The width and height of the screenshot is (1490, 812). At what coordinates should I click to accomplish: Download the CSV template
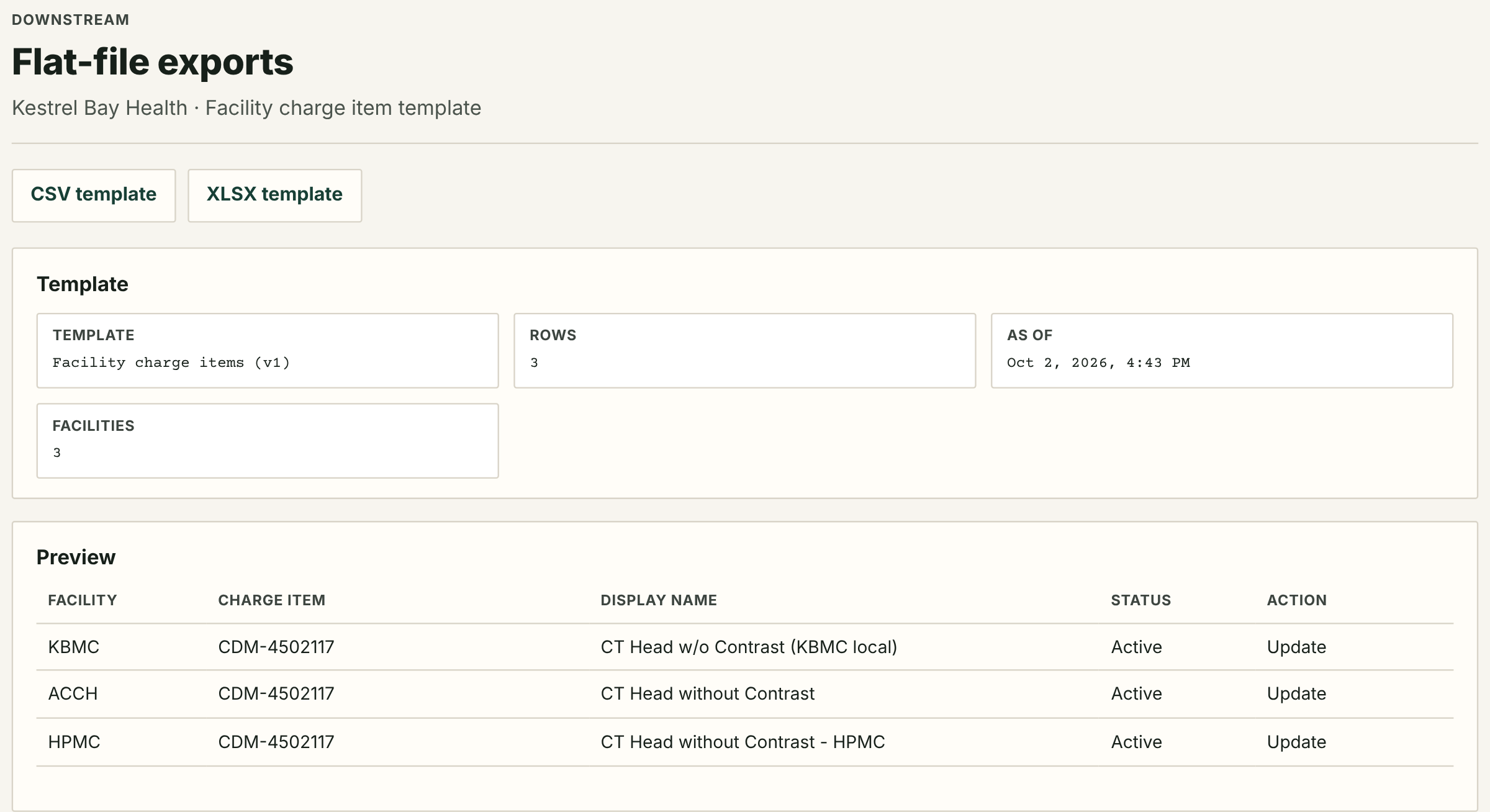pyautogui.click(x=94, y=196)
